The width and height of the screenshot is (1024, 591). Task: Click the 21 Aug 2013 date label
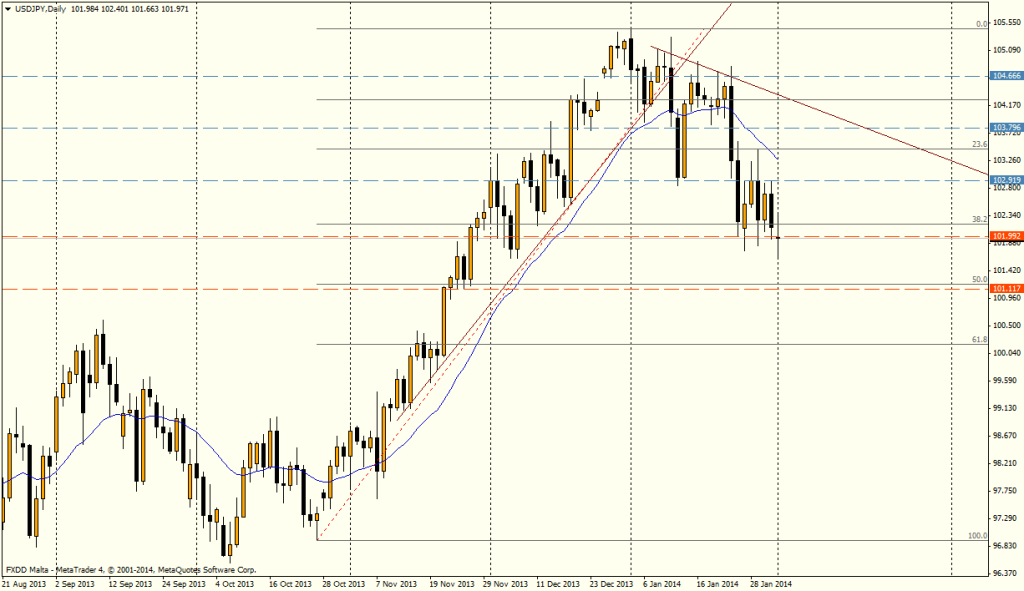click(x=23, y=581)
